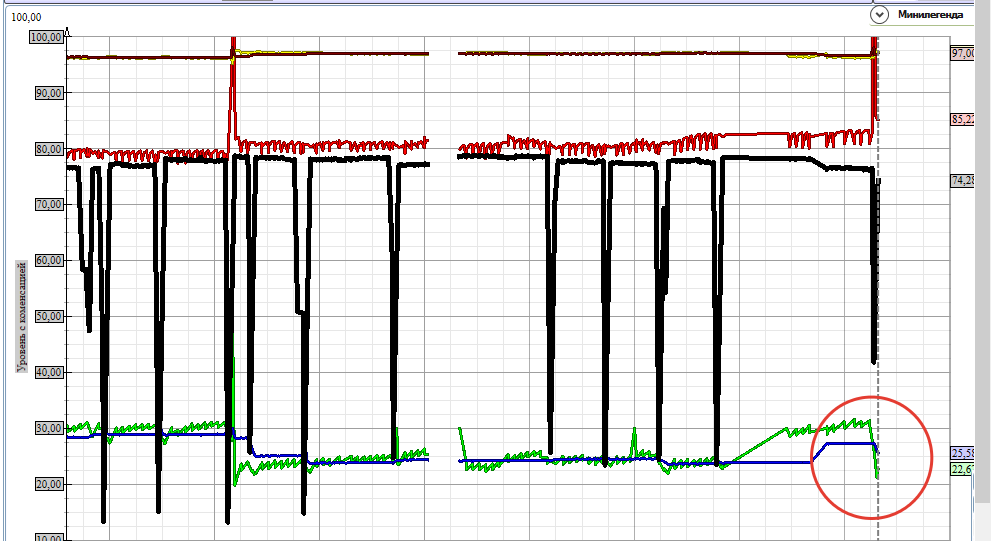Select the 100,00 Y-axis tick label
This screenshot has width=992, height=541.
[x=47, y=37]
